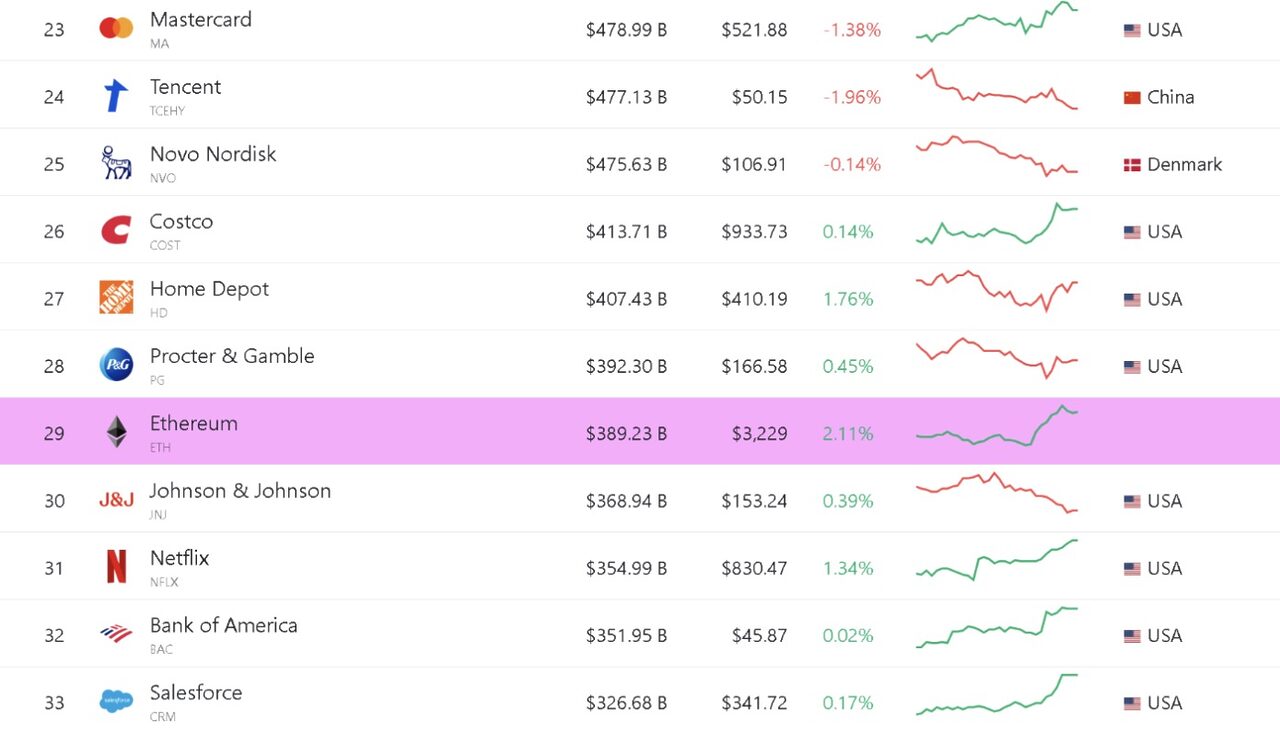The width and height of the screenshot is (1280, 733).
Task: Click the Netflix N logo icon
Action: 116,567
